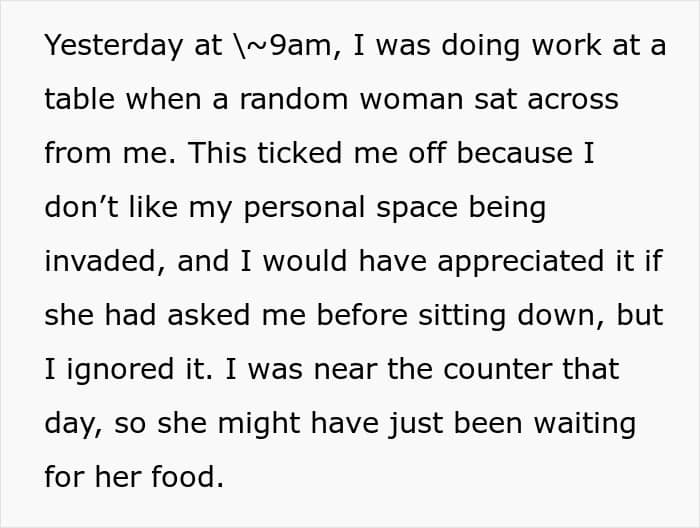Image resolution: width=700 pixels, height=528 pixels.
Task: Click the word 'table' starting the second line
Action: click(80, 99)
